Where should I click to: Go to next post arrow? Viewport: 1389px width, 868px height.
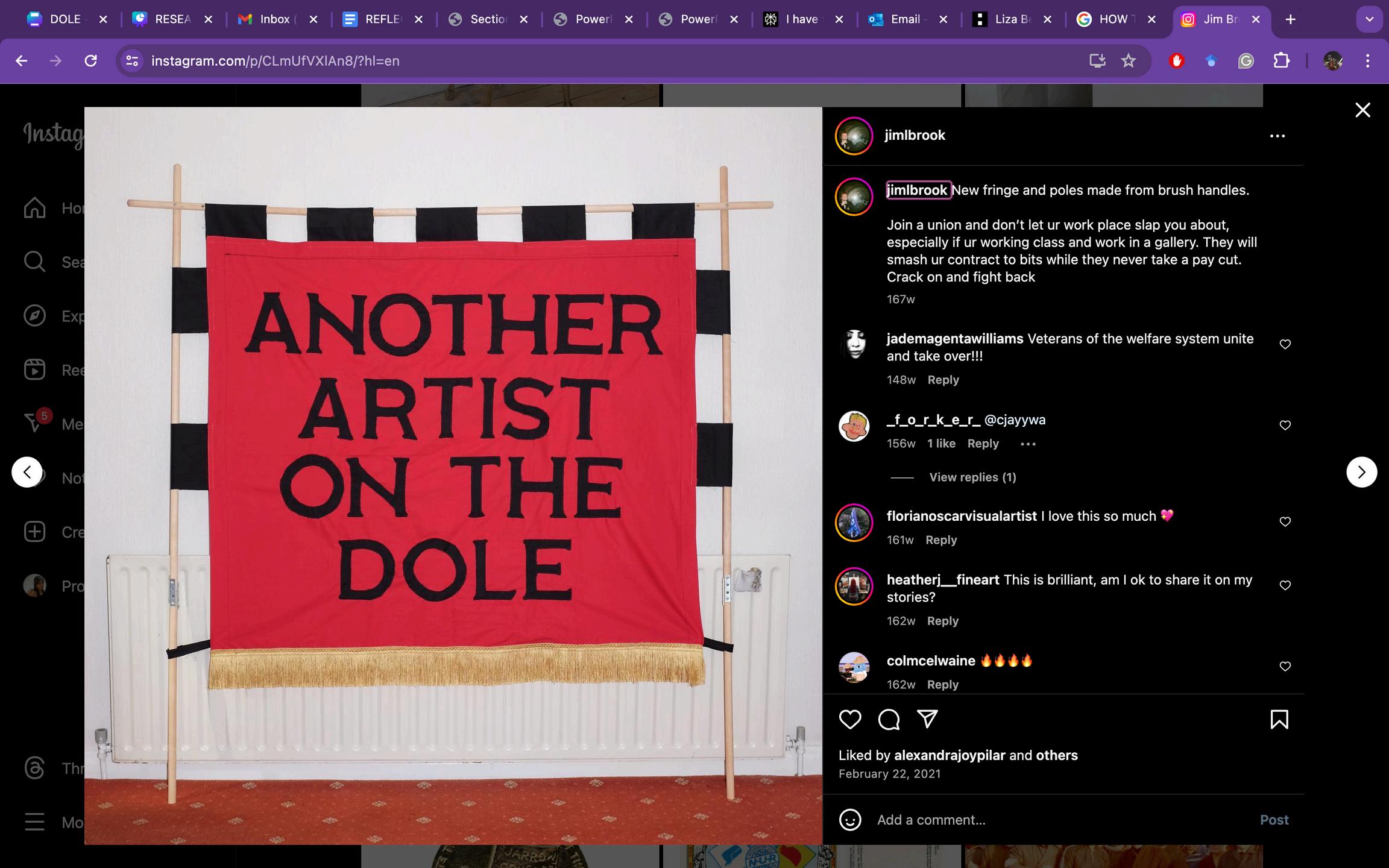[x=1361, y=472]
